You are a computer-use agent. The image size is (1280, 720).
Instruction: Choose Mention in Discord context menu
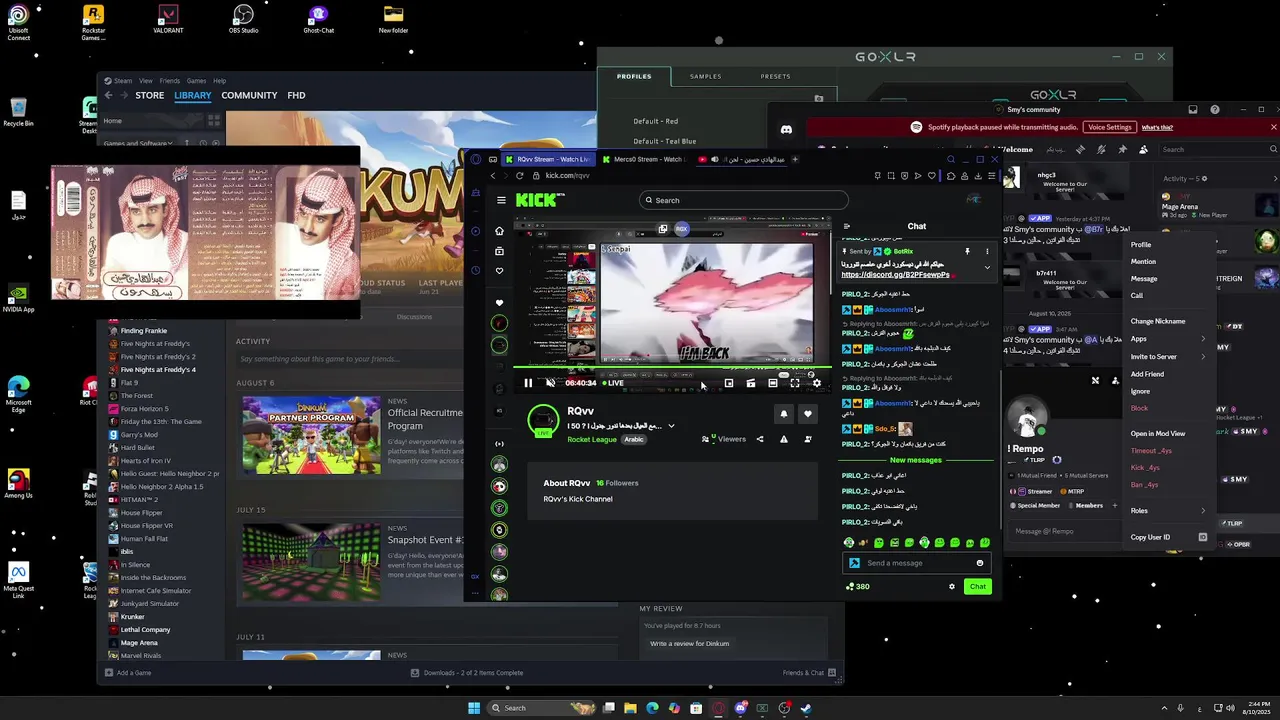[x=1143, y=261]
